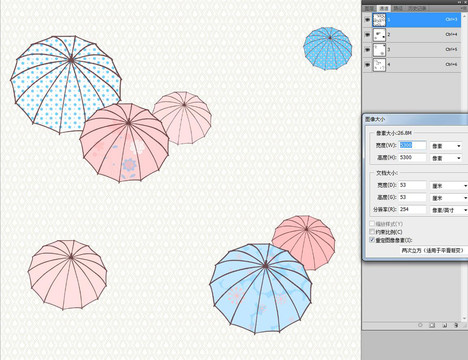468x360 pixels.
Task: Enable the 约束比例 (Constrain Proportions) checkbox
Action: click(x=372, y=232)
